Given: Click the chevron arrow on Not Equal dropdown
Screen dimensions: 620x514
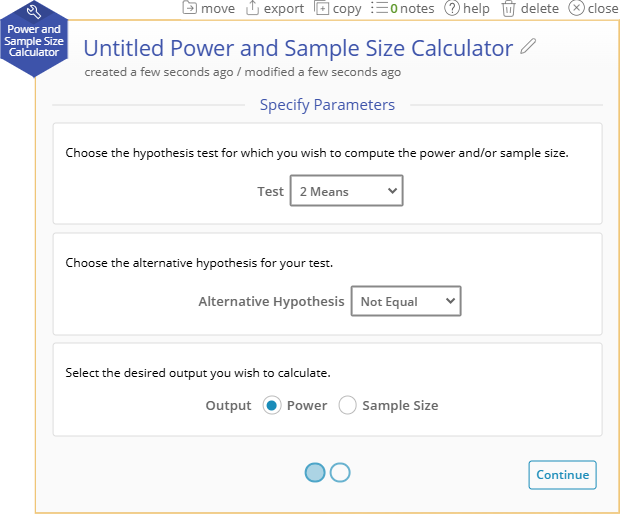Looking at the screenshot, I should (x=450, y=301).
